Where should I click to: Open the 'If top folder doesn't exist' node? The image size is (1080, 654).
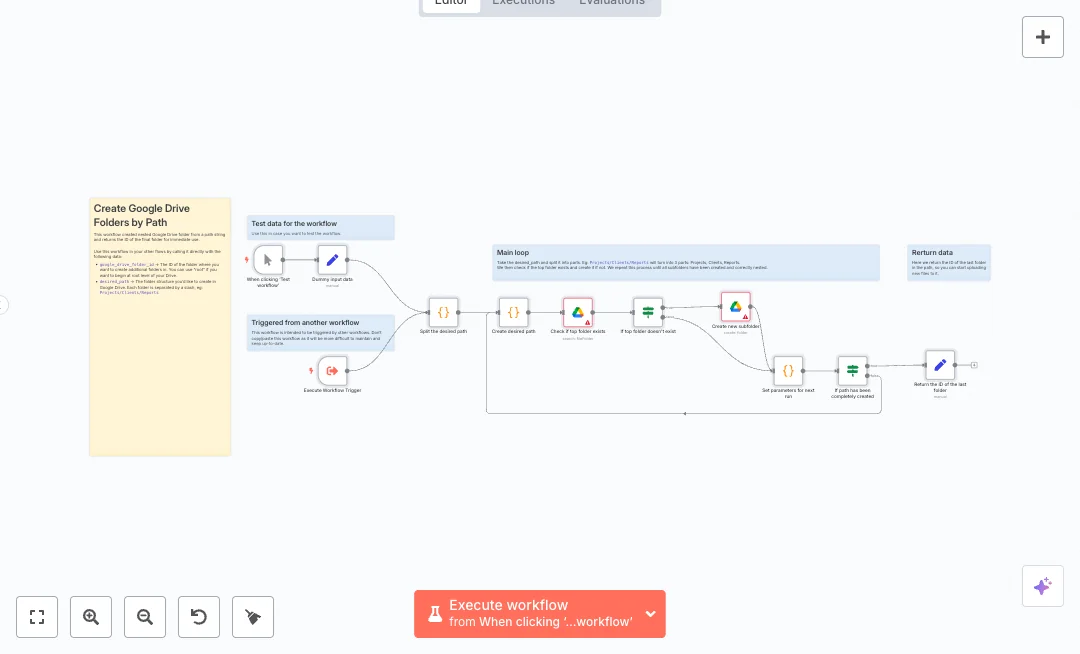[x=647, y=312]
